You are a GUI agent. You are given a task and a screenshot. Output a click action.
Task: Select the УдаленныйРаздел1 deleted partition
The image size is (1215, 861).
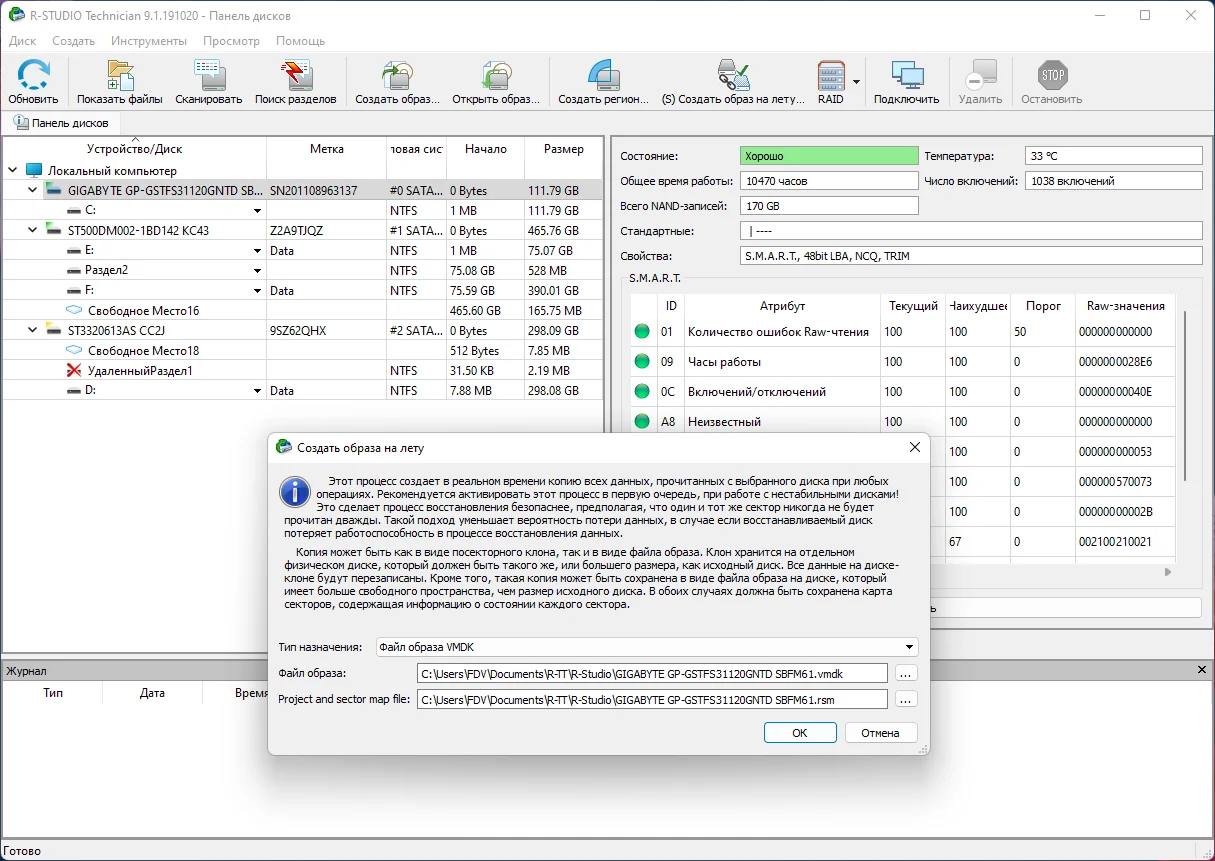(302, 370)
